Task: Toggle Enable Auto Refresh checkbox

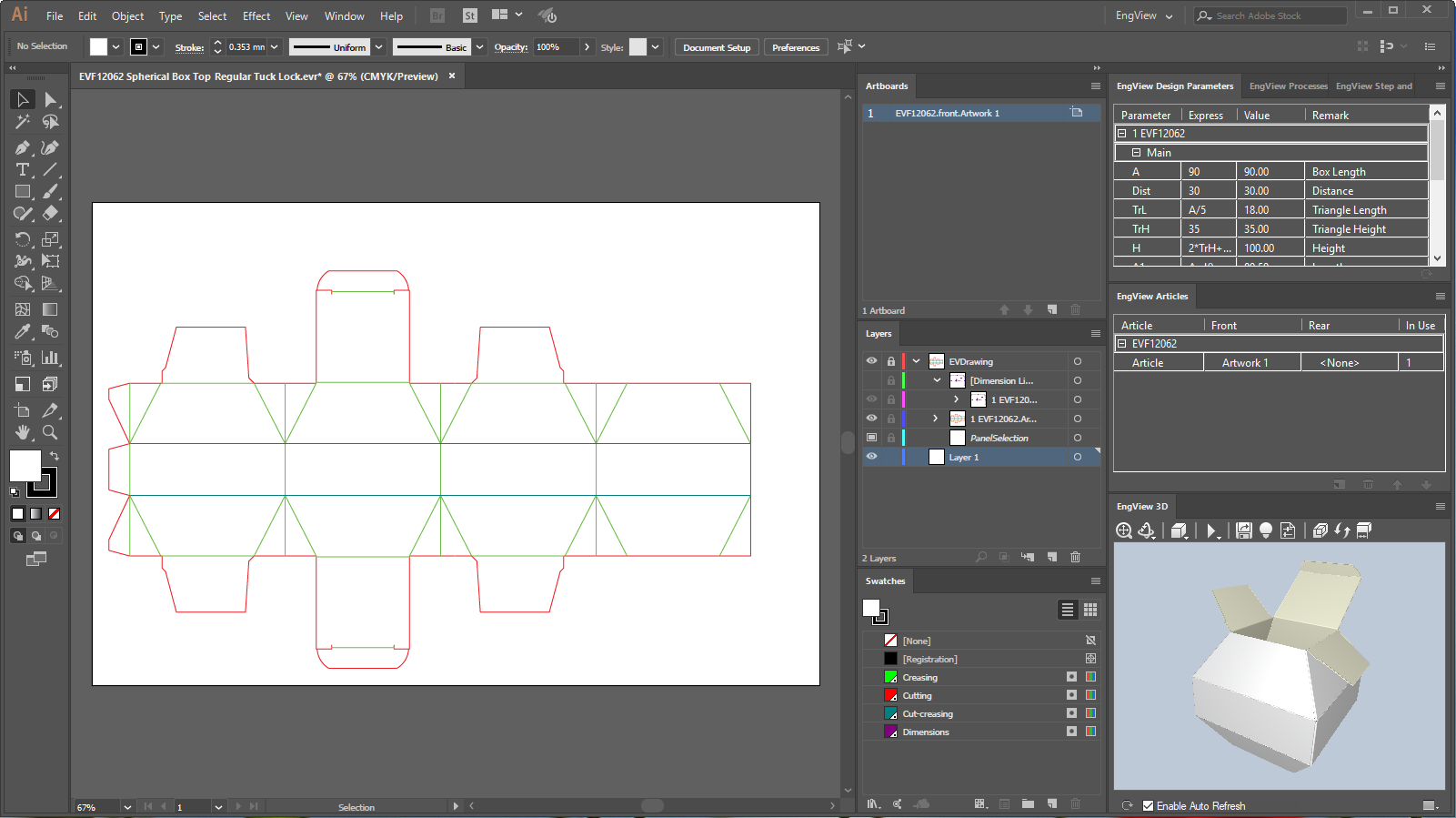Action: click(1148, 806)
